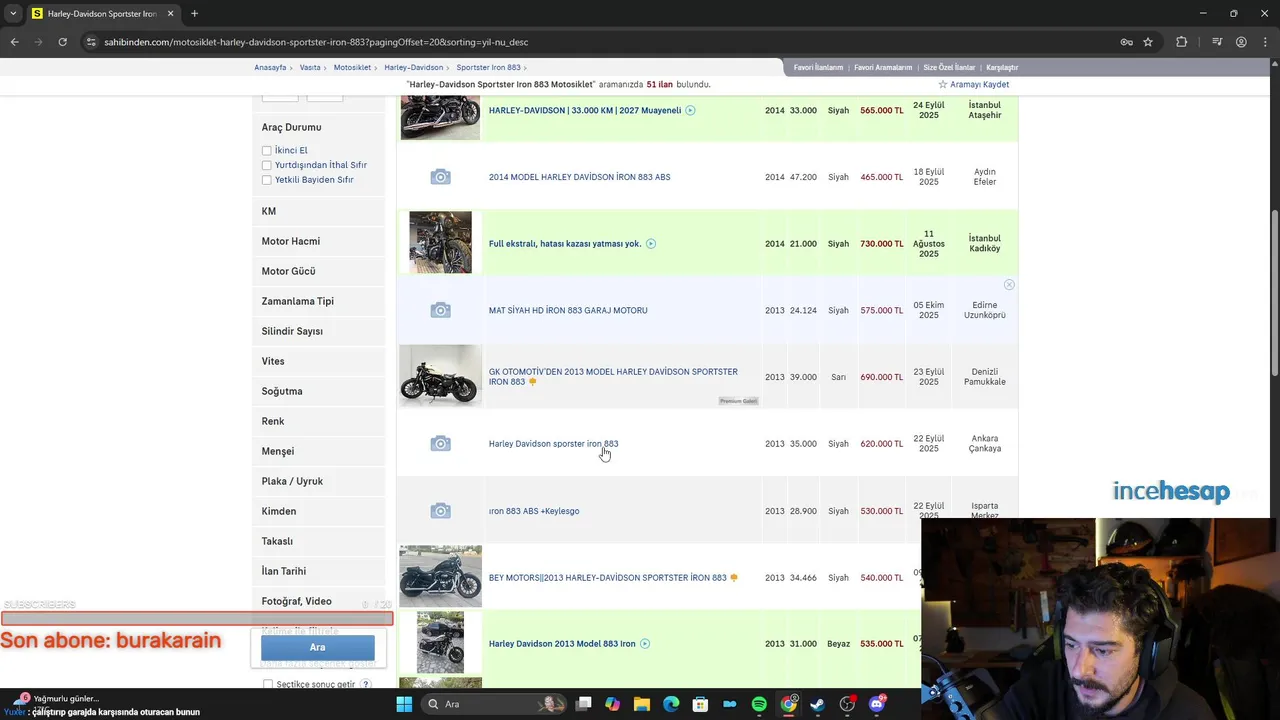The width and height of the screenshot is (1280, 720).
Task: Open Discord from the taskbar
Action: pos(877,704)
